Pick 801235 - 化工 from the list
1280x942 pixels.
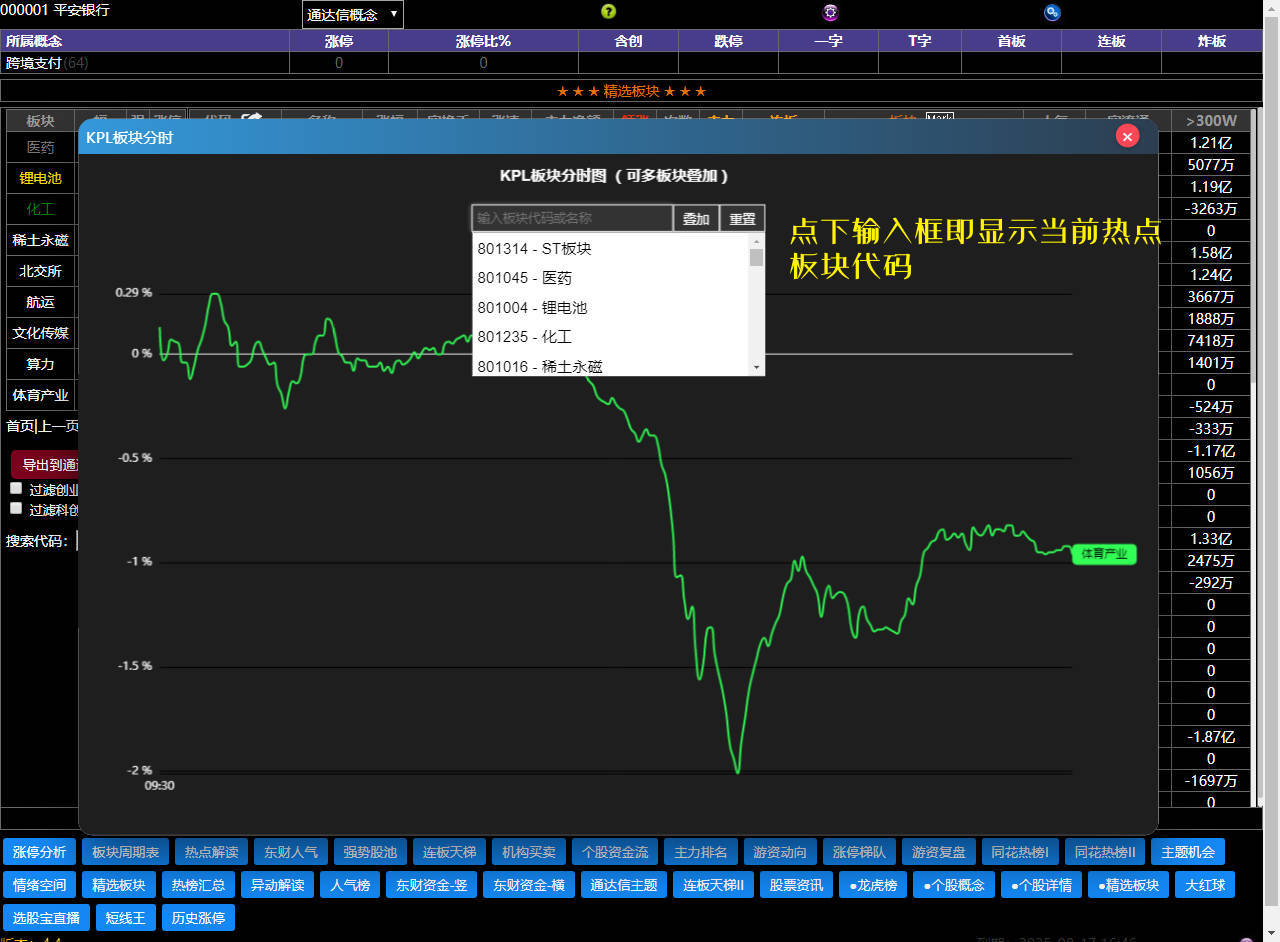pos(525,337)
